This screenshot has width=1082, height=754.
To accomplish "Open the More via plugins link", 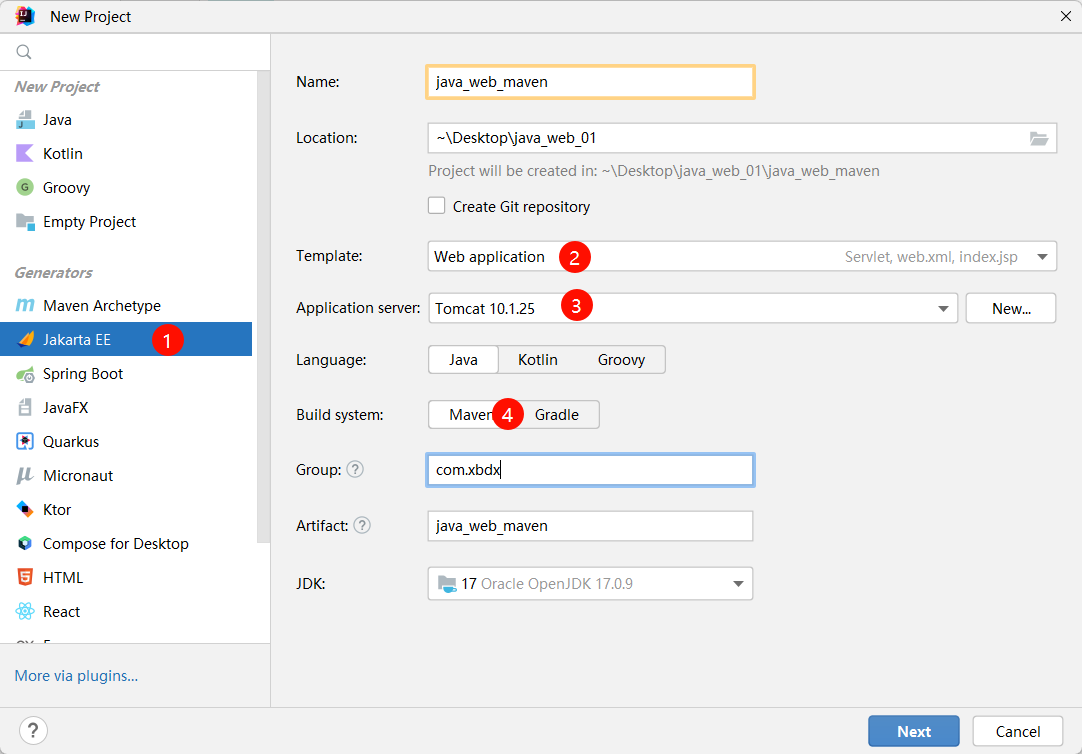I will click(x=77, y=676).
